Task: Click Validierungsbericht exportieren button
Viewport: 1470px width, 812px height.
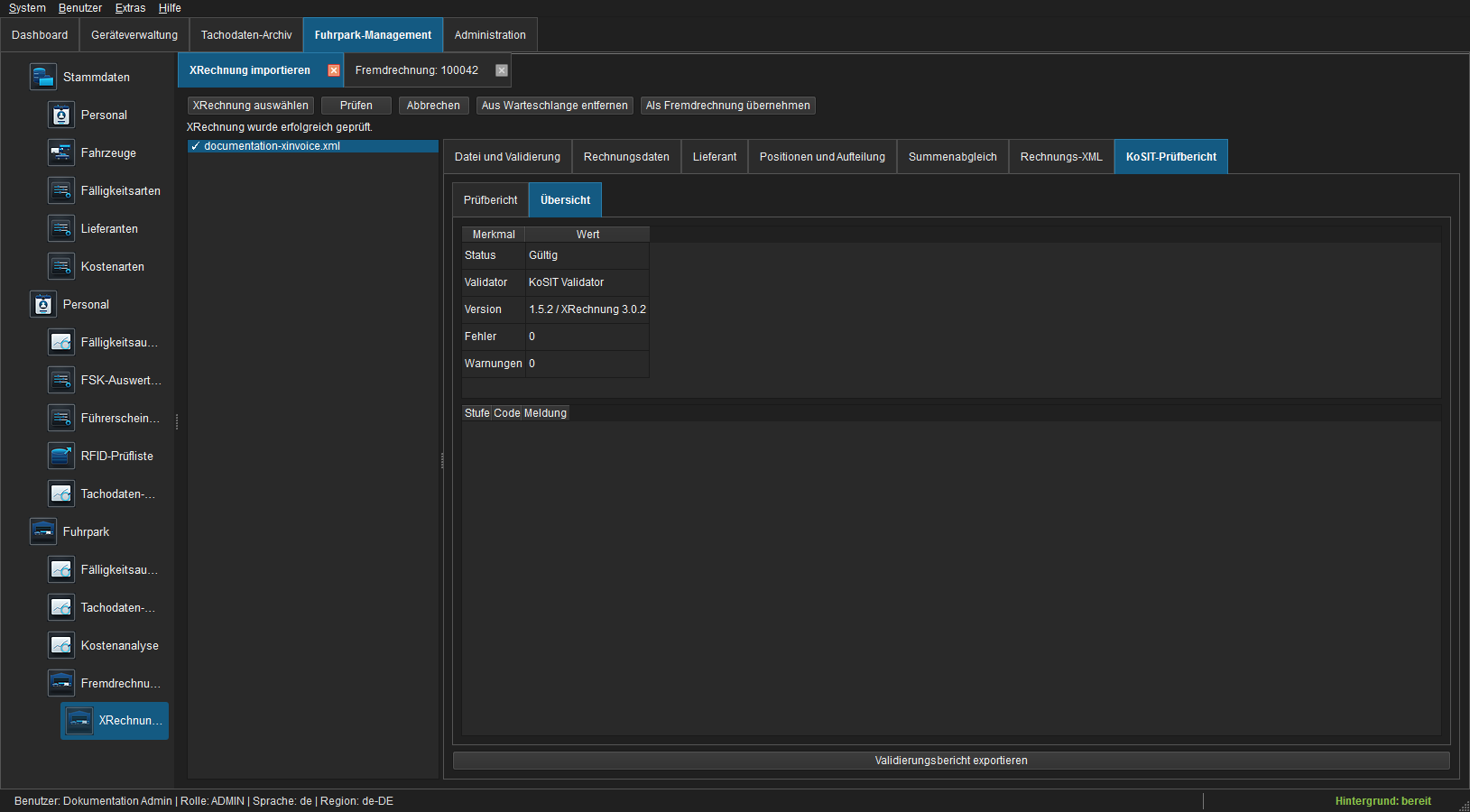Action: coord(951,761)
